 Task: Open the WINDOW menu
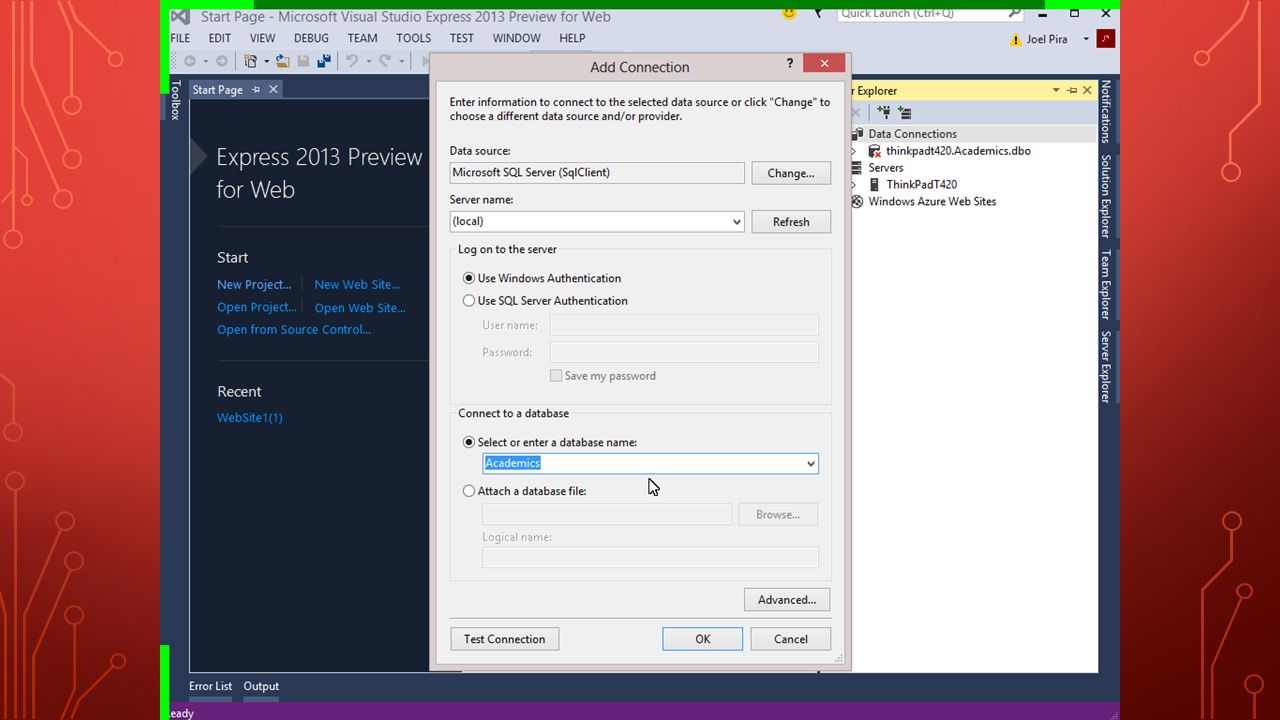[516, 38]
